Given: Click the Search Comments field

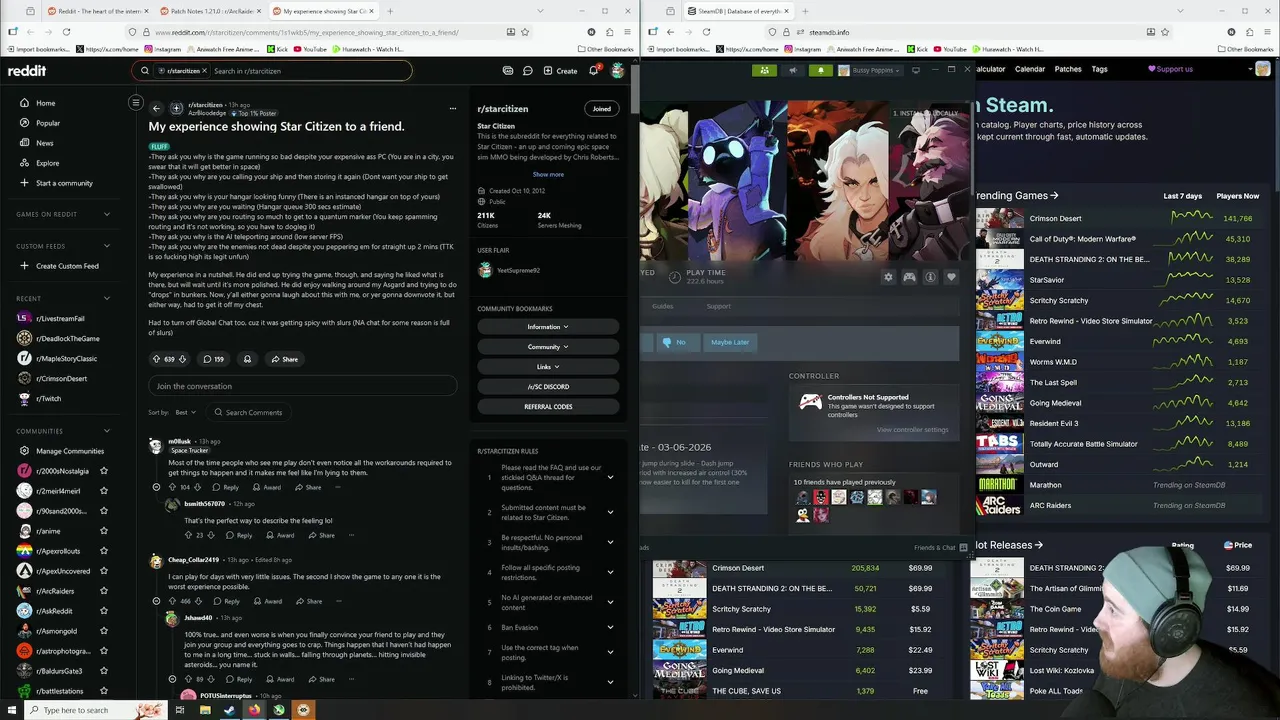Looking at the screenshot, I should coord(248,412).
